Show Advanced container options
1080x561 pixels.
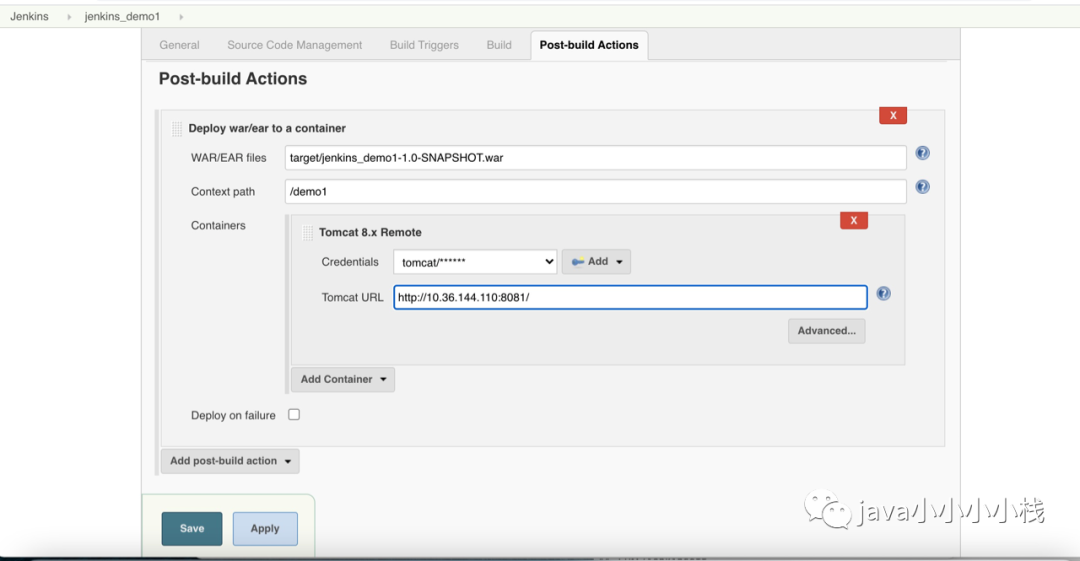pos(826,331)
